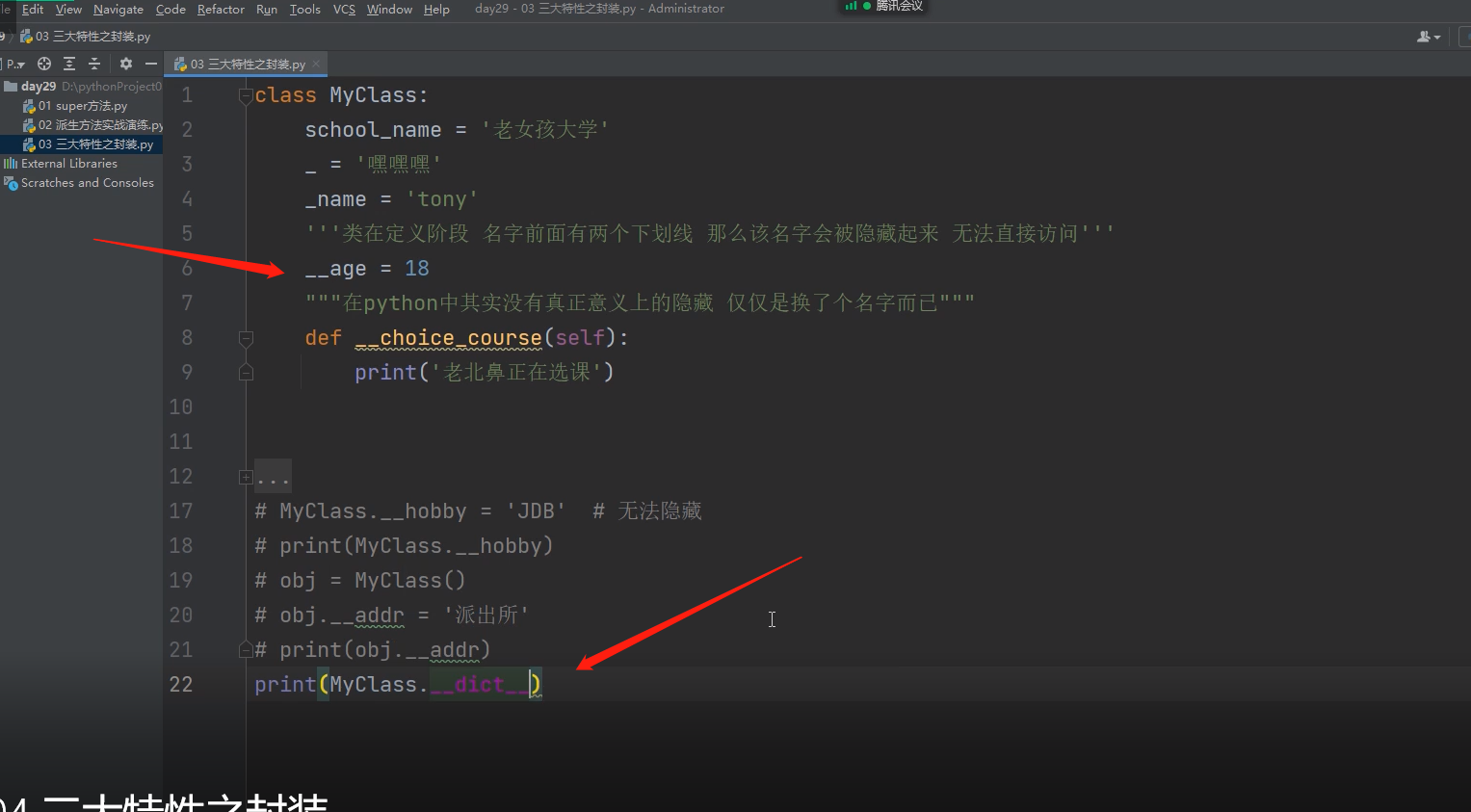Click the MyClass class name on line 1
Screen dimensions: 1471x812
[x=374, y=95]
